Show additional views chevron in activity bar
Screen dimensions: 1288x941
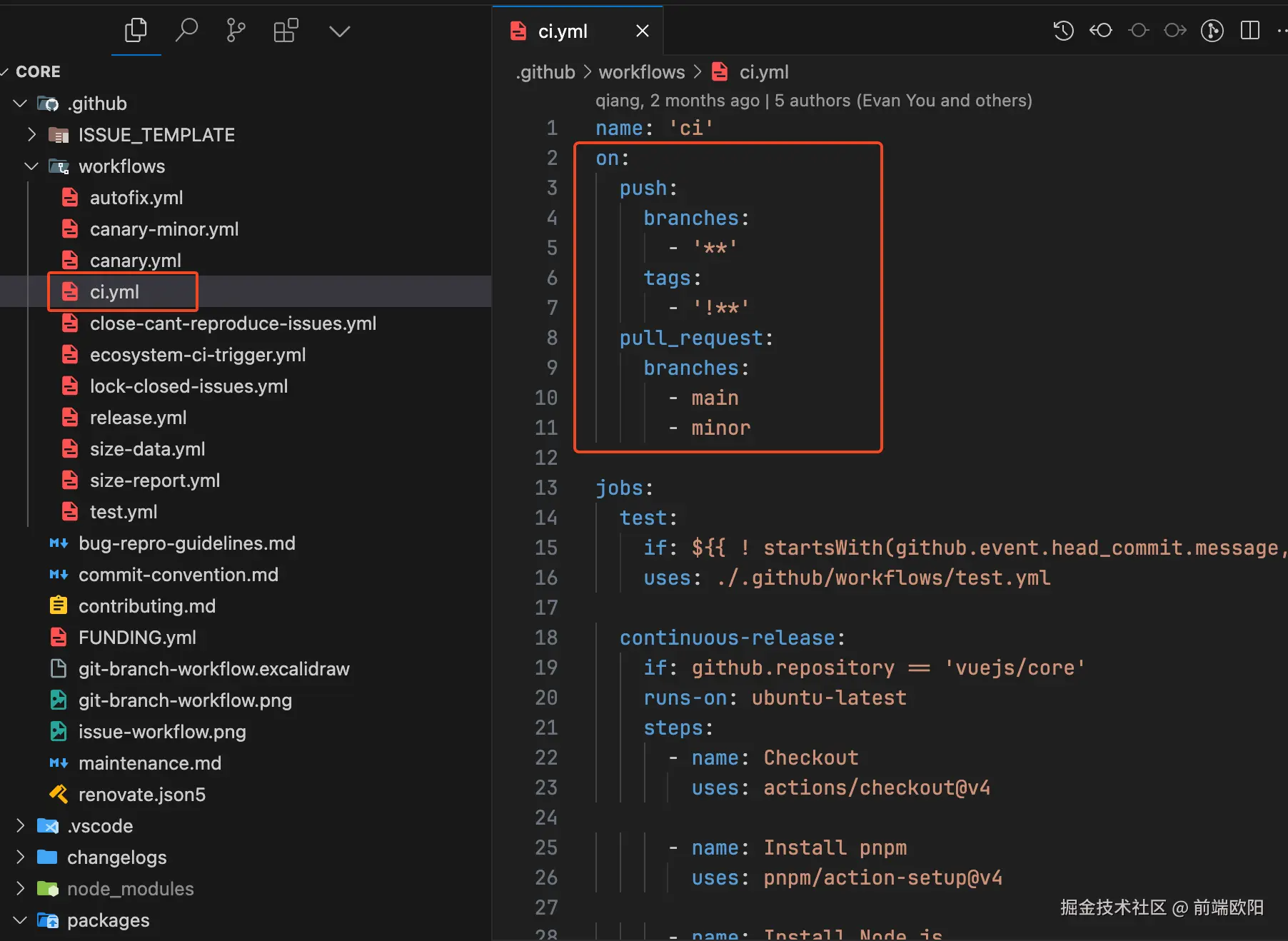tap(339, 31)
